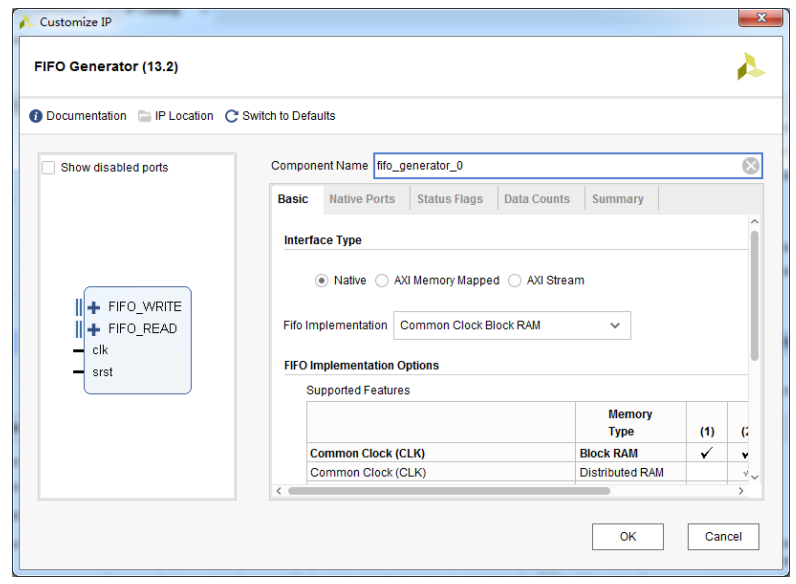
Task: Enable the Show disabled ports checkbox
Action: (49, 168)
